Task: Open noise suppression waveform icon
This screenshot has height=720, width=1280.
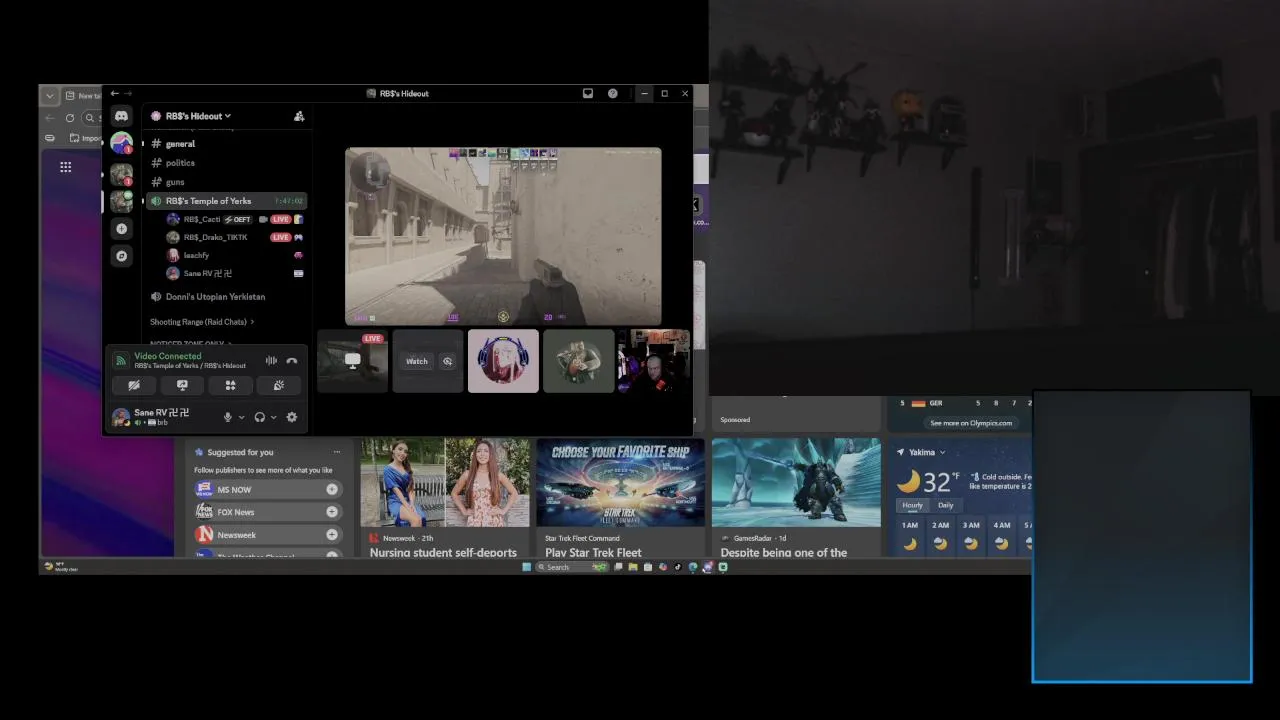Action: 271,360
